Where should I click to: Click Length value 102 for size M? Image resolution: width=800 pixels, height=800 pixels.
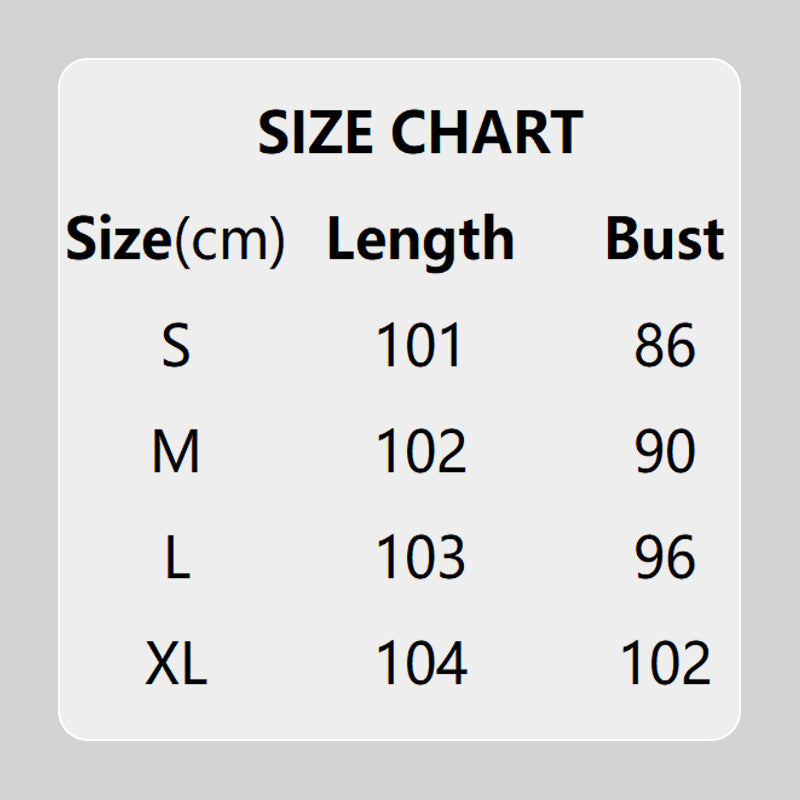421,452
